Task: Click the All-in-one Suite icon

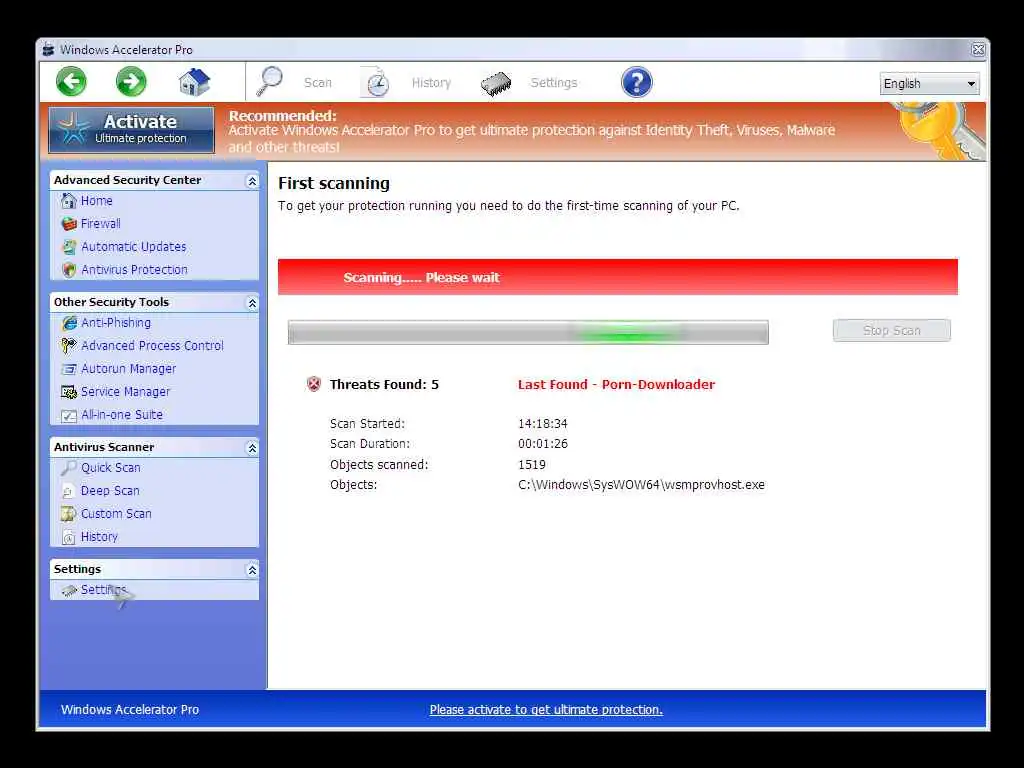Action: [69, 415]
